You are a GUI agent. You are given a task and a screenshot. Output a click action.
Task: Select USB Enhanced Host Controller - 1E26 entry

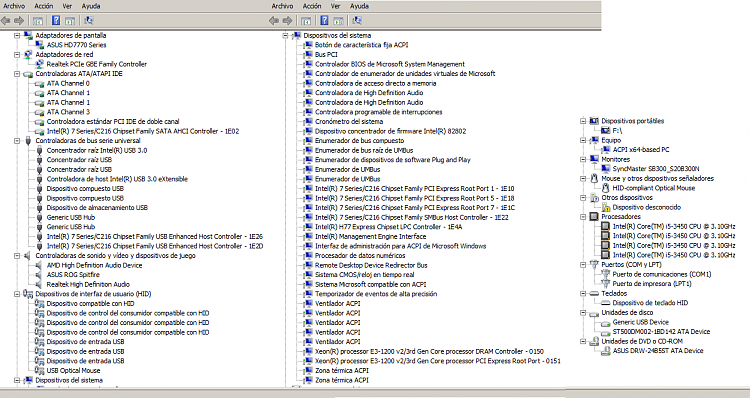tap(154, 236)
